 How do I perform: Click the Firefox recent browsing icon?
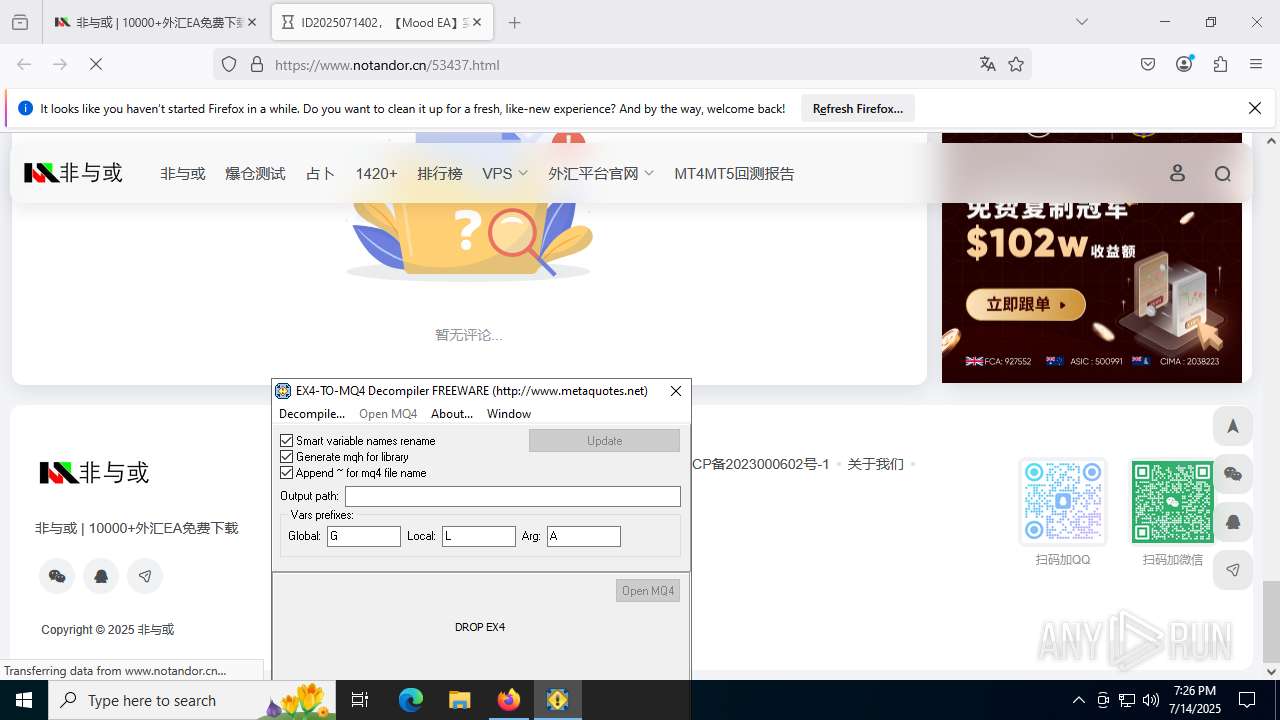coord(20,22)
